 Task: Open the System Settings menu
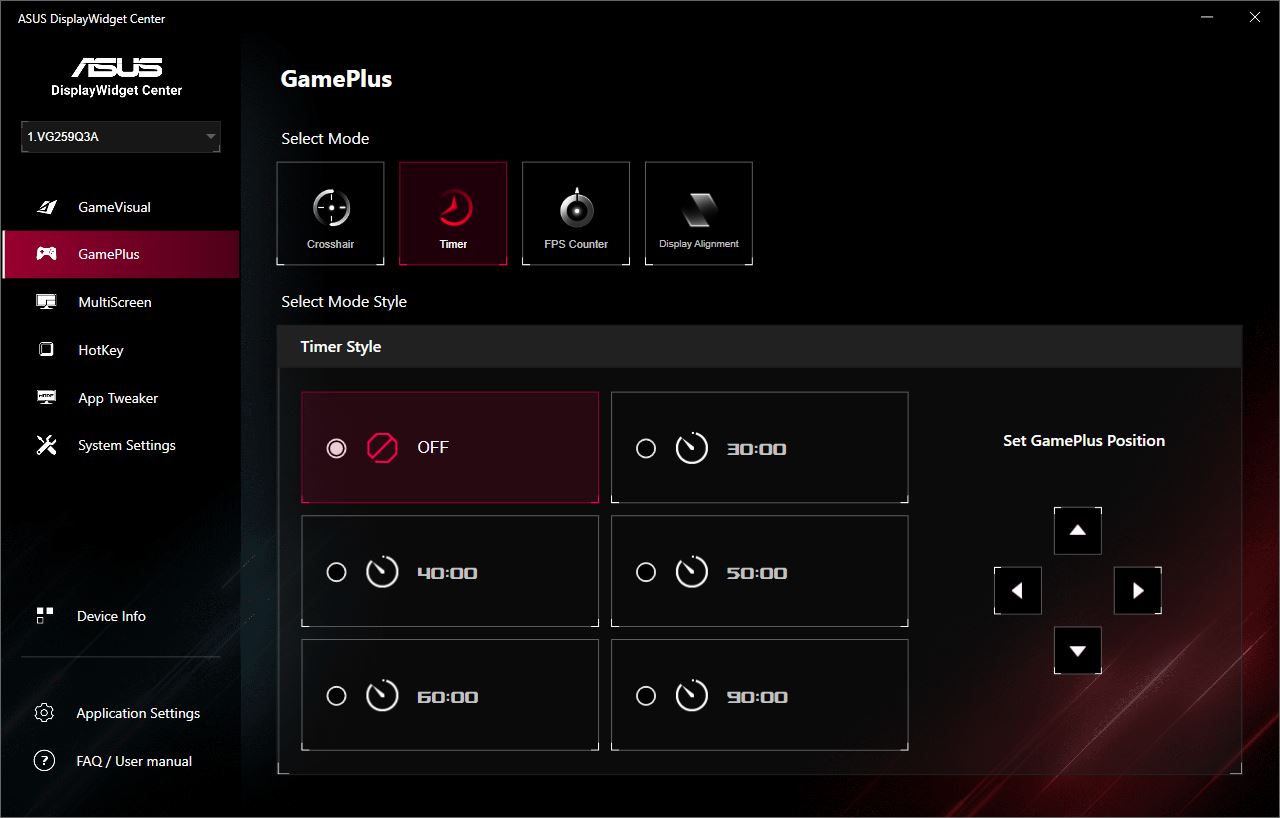click(120, 445)
